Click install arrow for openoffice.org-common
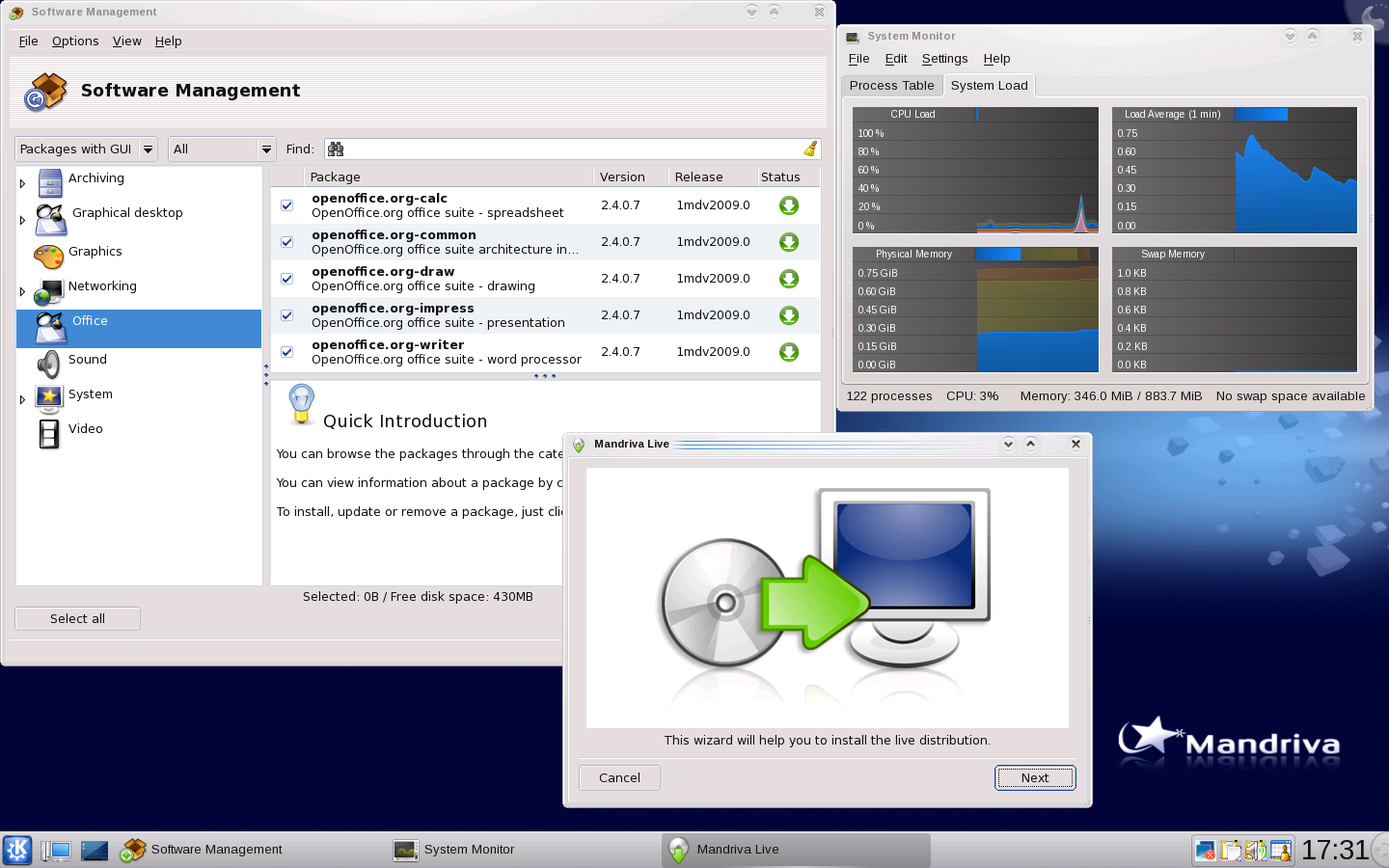The height and width of the screenshot is (868, 1389). pyautogui.click(x=789, y=242)
